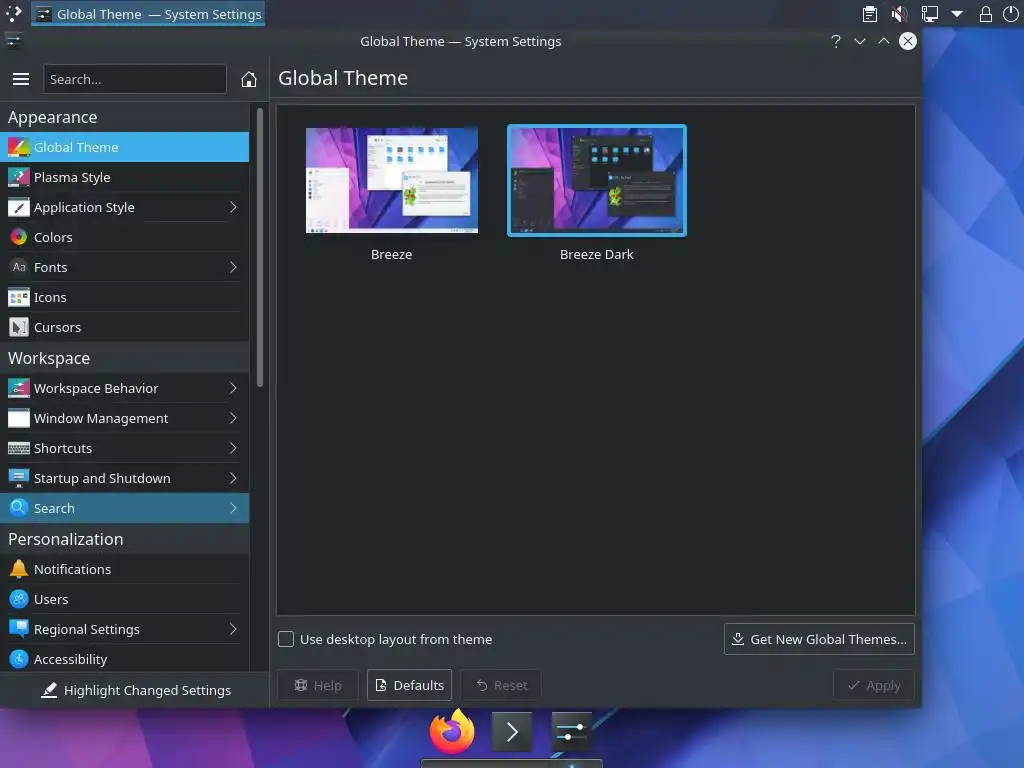The image size is (1024, 768).
Task: Expand Search category chevron
Action: (233, 509)
